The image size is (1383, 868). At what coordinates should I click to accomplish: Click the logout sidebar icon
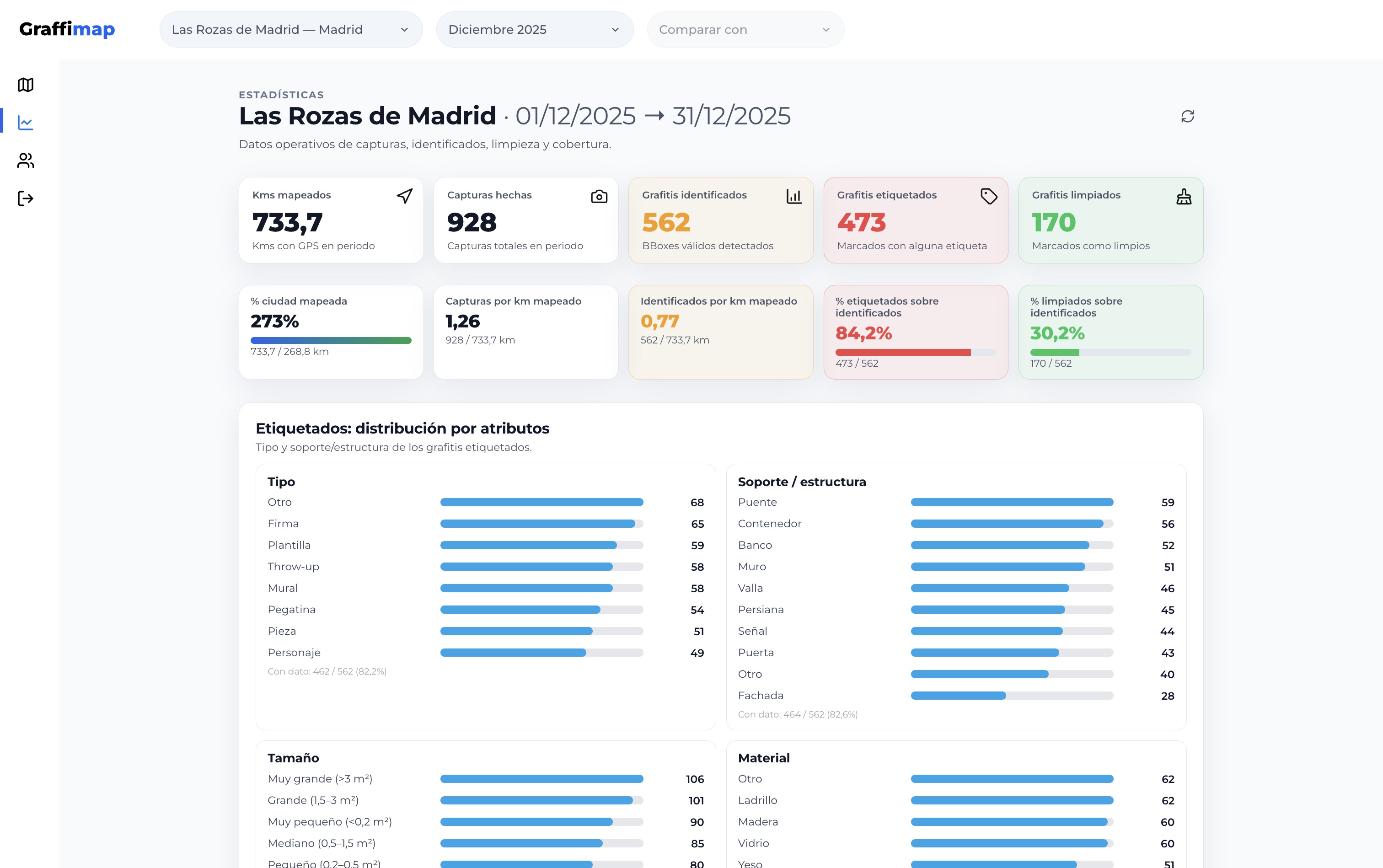[x=25, y=198]
